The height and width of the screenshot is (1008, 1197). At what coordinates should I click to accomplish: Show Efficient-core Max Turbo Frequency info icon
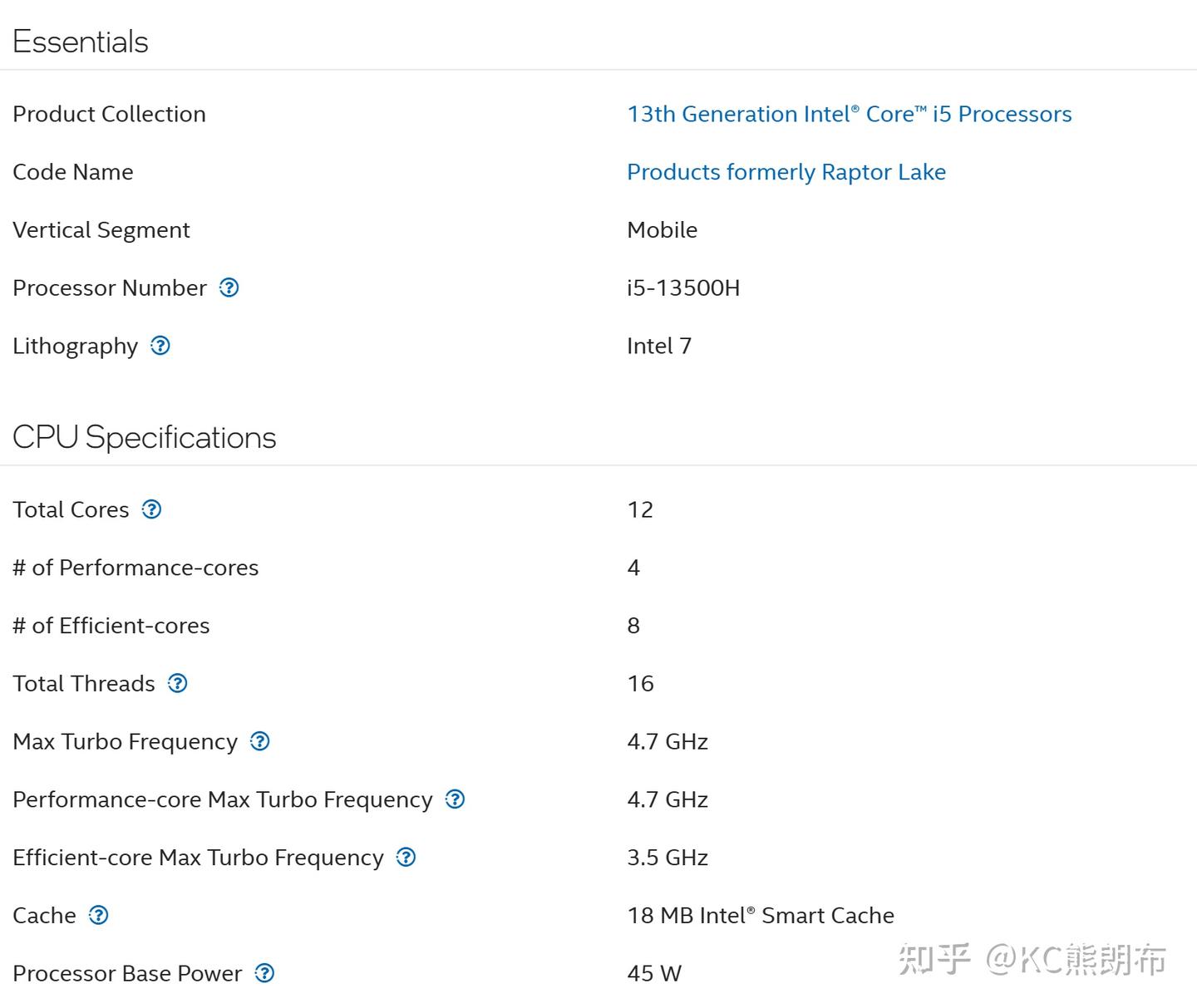coord(406,857)
